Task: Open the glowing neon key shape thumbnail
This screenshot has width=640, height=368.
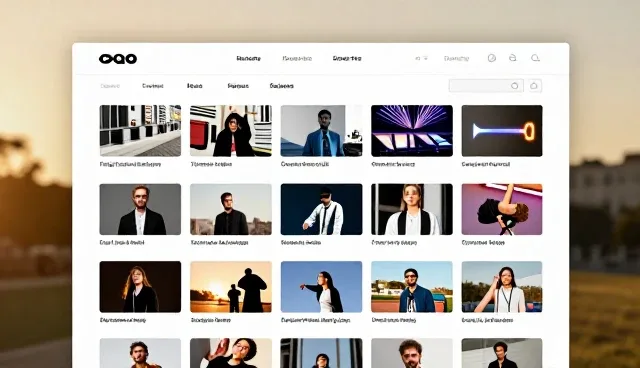Action: coord(502,131)
